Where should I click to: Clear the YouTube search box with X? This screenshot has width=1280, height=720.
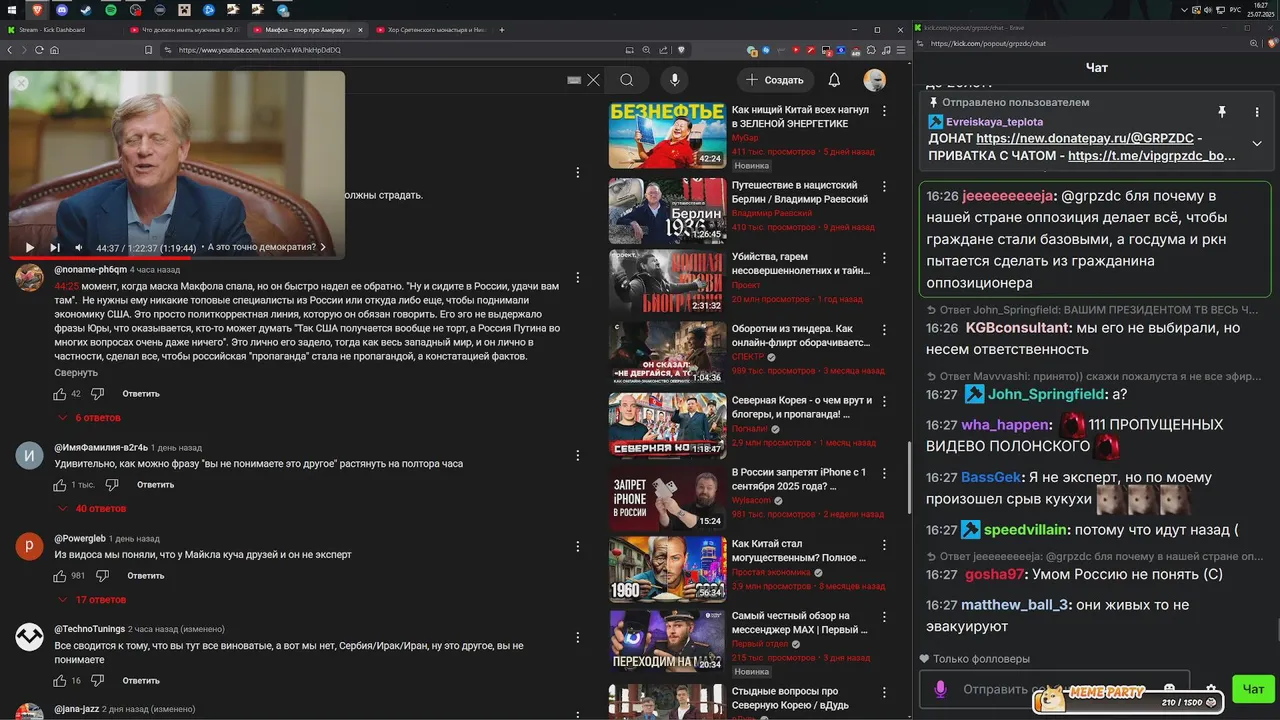tap(593, 80)
